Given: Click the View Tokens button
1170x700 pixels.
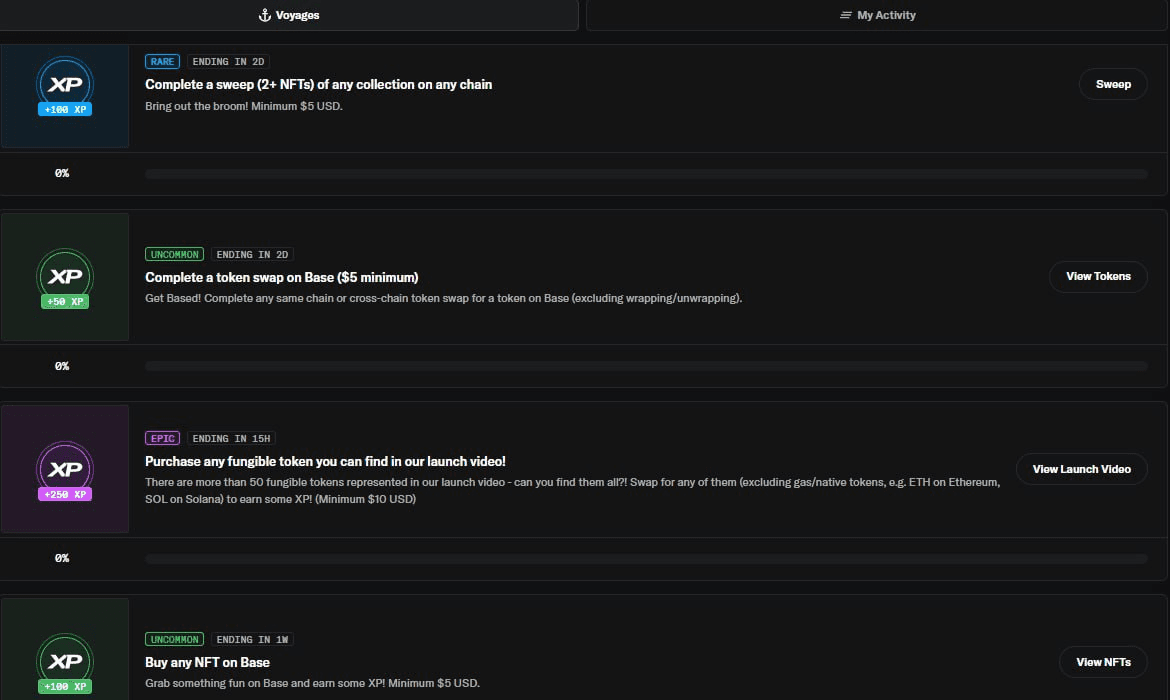Looking at the screenshot, I should (1098, 276).
